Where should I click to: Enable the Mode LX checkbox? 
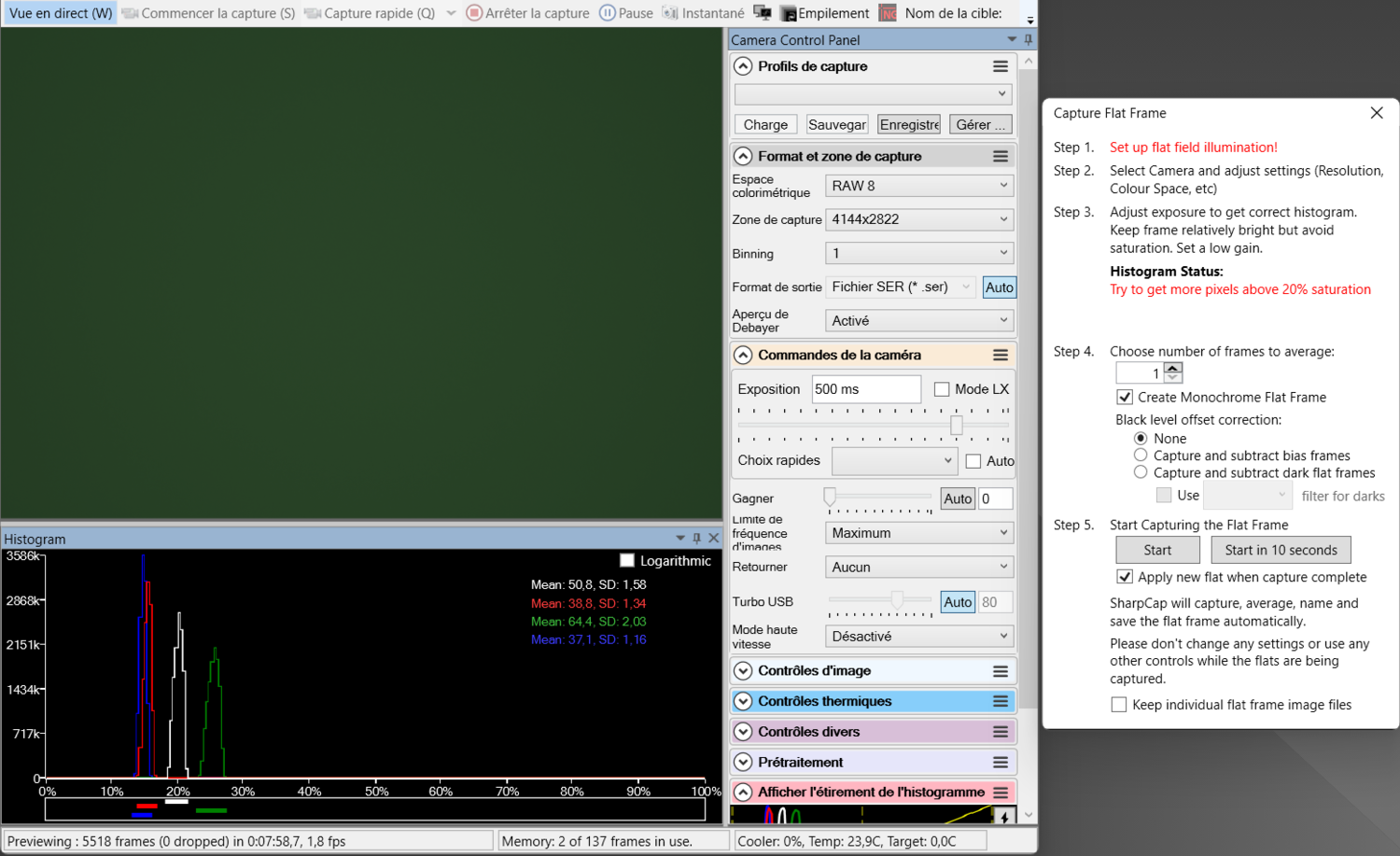pyautogui.click(x=942, y=389)
